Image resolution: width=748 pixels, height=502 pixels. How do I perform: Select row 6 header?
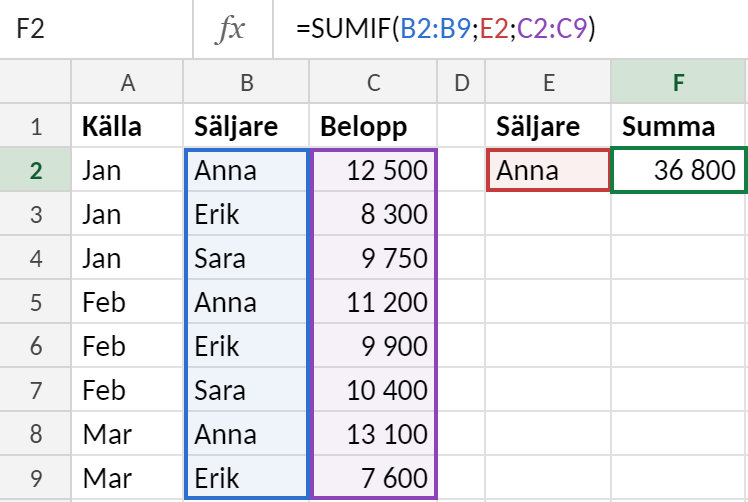coord(35,345)
